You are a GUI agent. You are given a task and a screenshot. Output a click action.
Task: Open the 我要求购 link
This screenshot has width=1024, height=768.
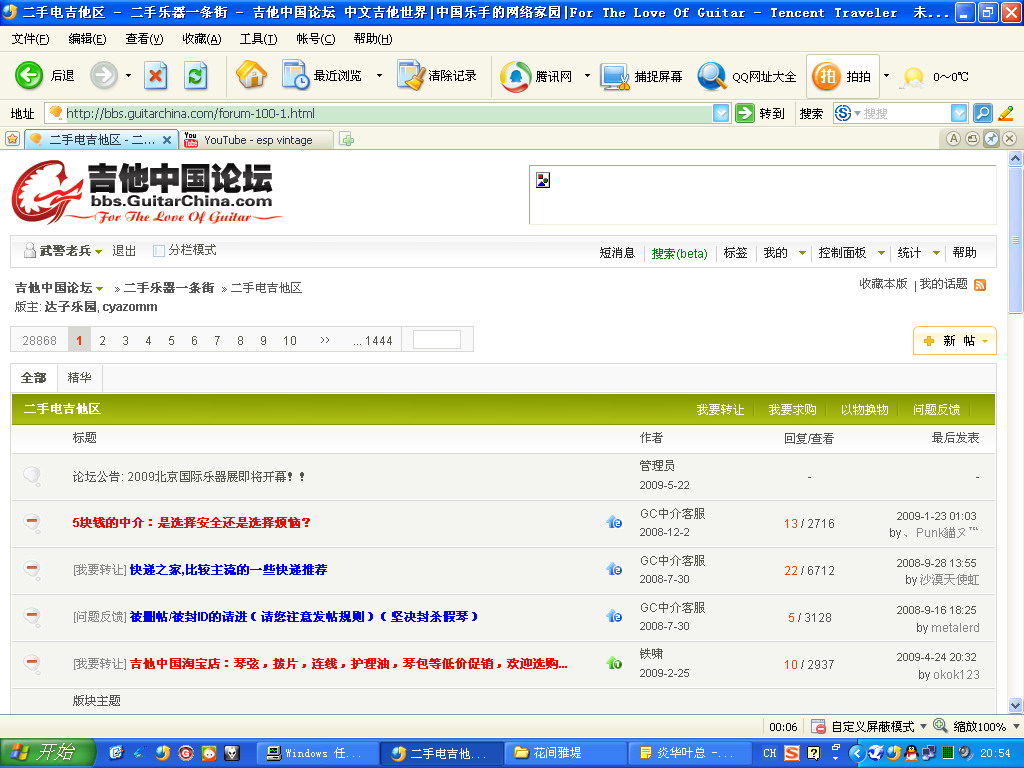coord(792,410)
